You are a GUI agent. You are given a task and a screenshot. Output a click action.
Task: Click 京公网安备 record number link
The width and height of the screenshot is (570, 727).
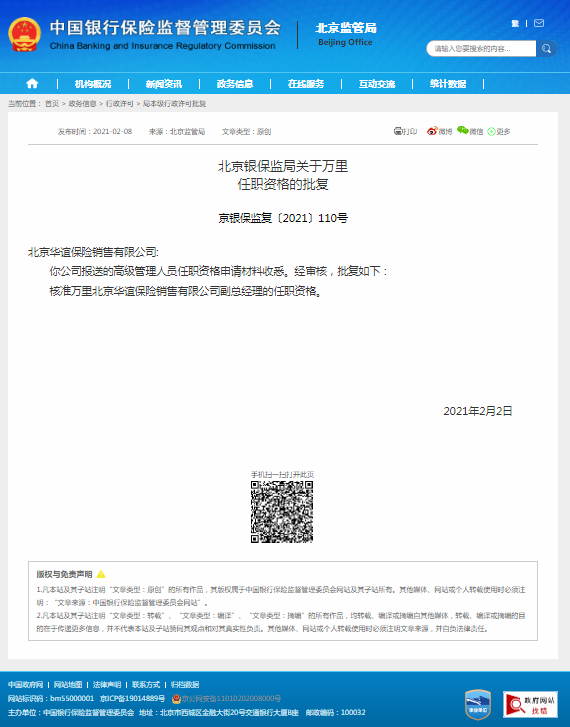(x=231, y=698)
